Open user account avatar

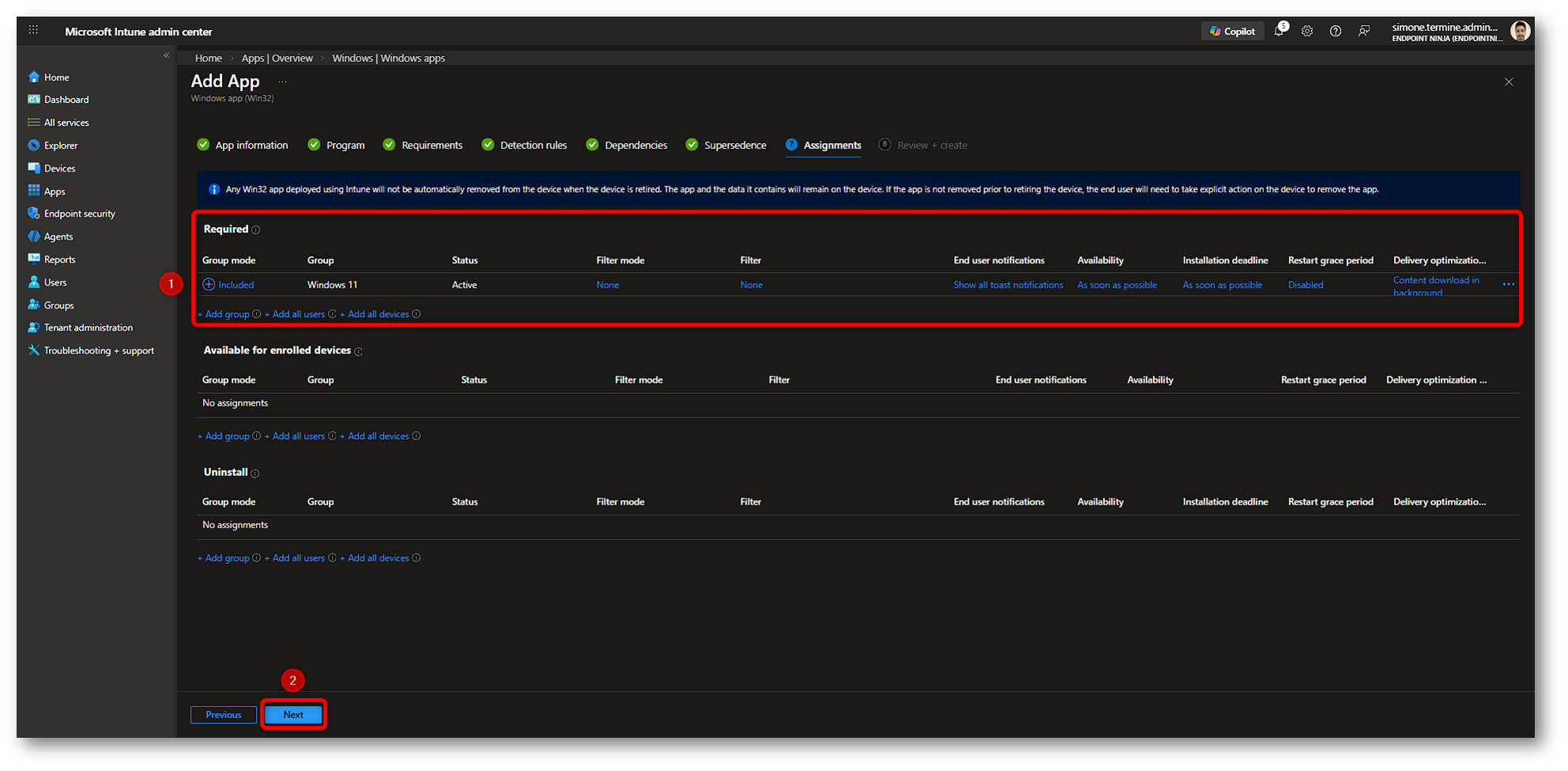click(1519, 32)
